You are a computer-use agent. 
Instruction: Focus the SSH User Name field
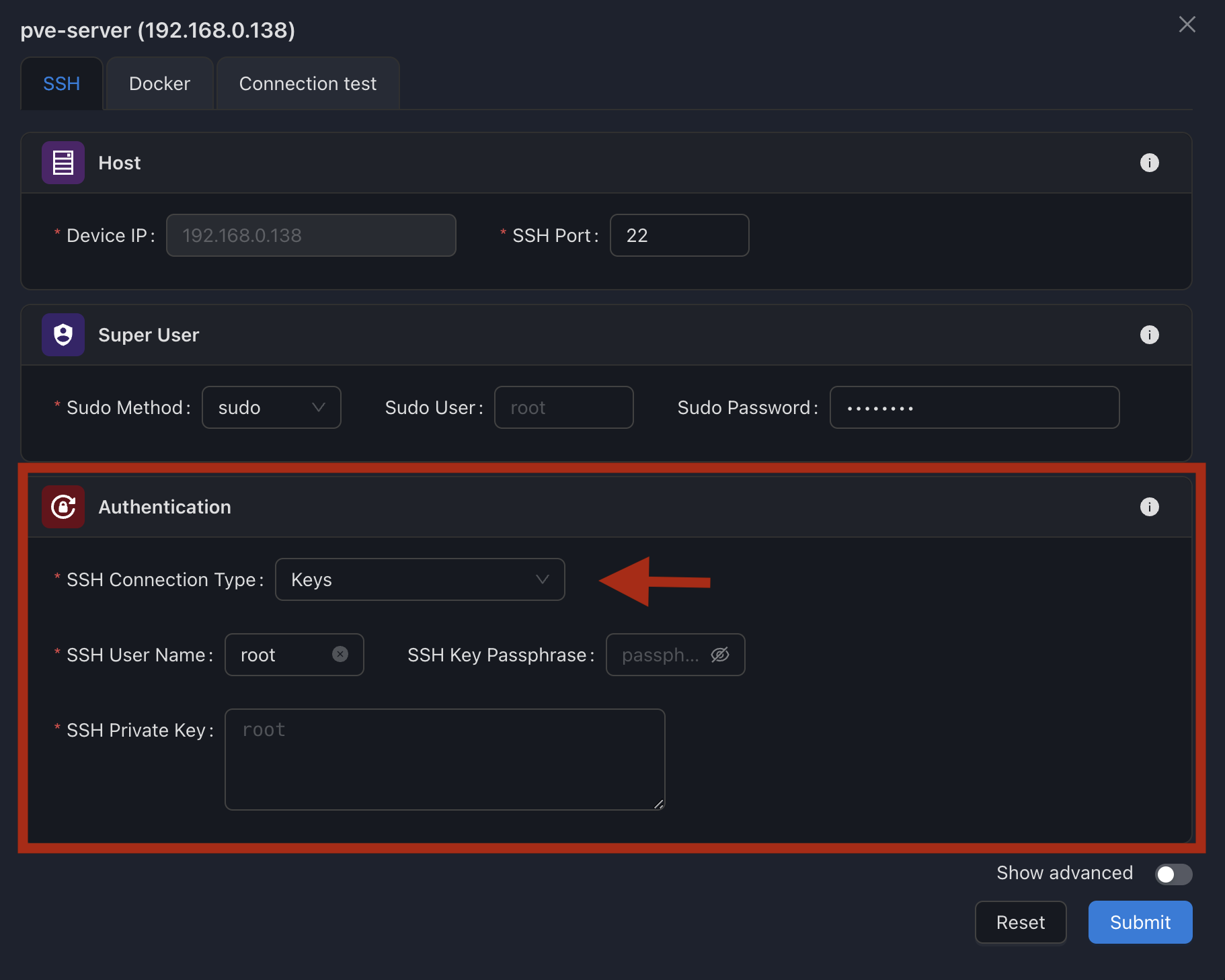[x=294, y=655]
